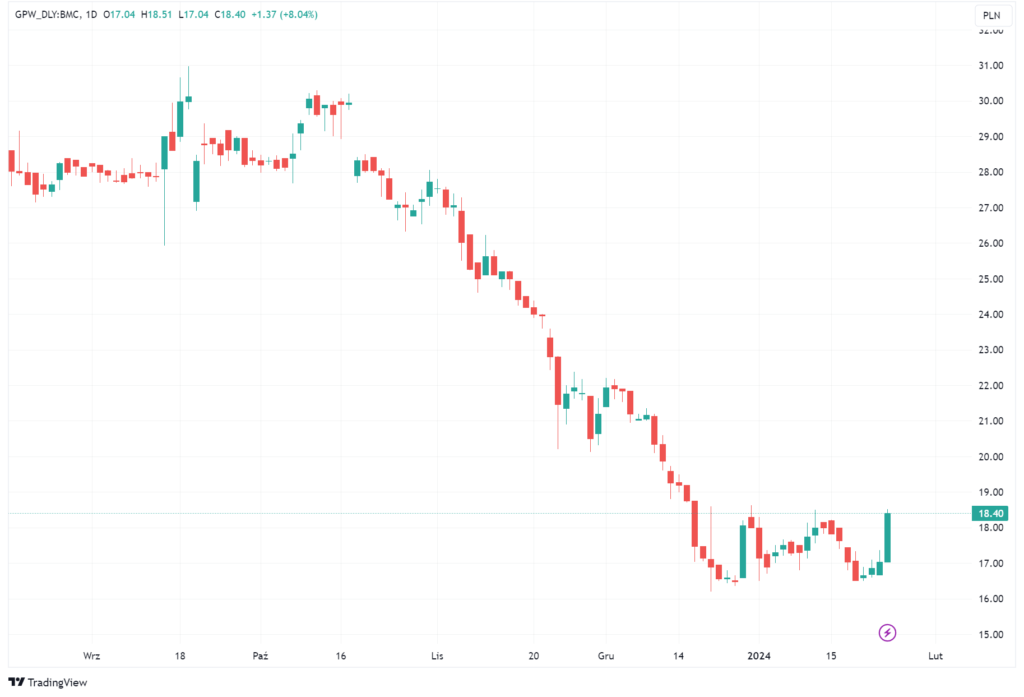Click the Lut label on time axis
This screenshot has height=697, width=1024.
point(934,656)
